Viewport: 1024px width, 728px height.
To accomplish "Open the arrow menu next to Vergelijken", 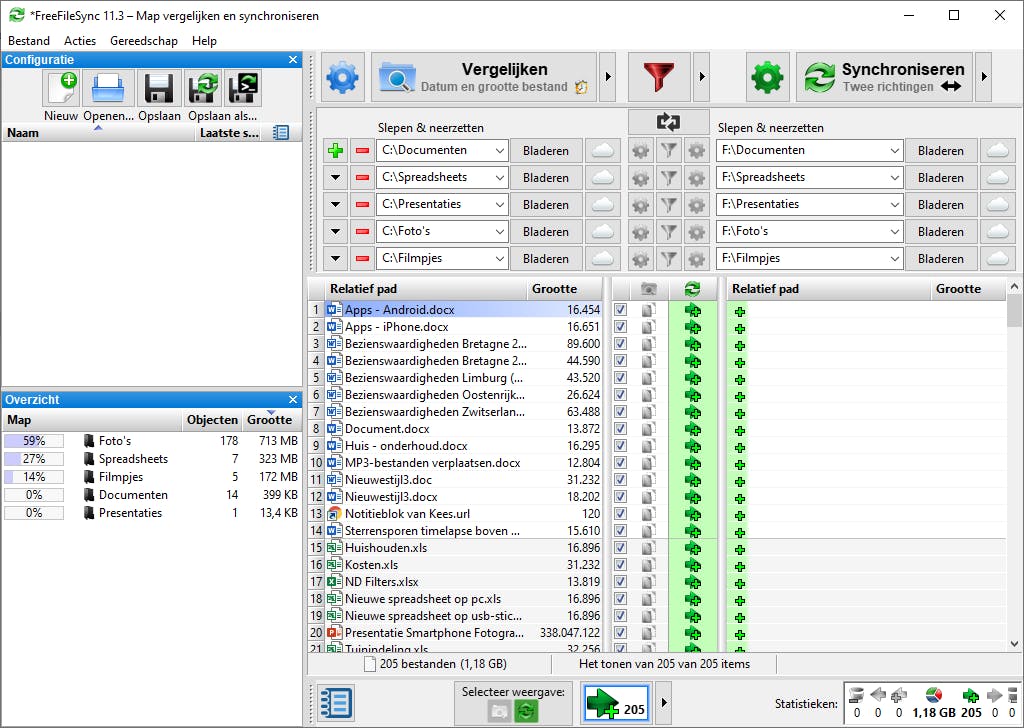I will click(x=608, y=78).
